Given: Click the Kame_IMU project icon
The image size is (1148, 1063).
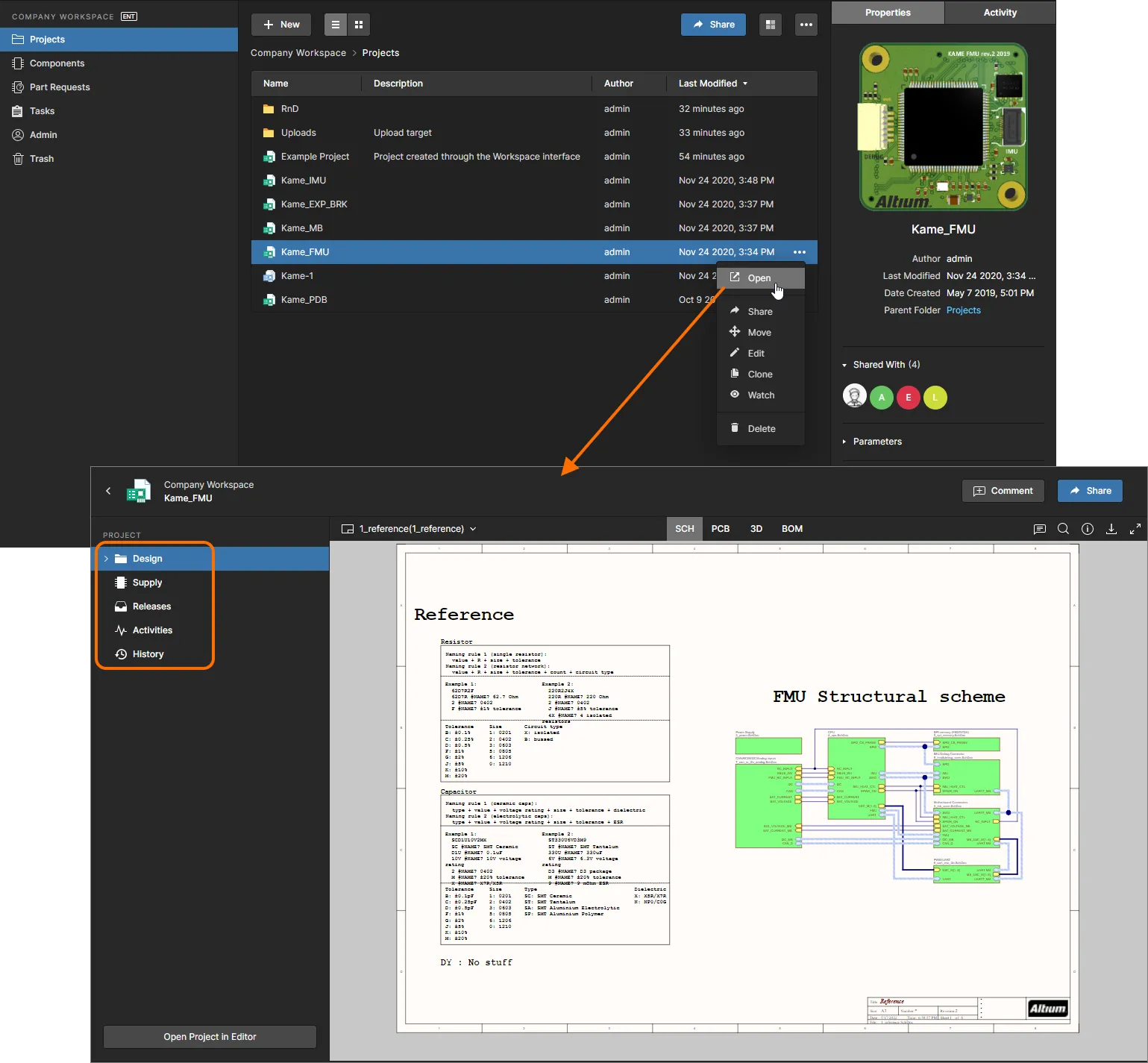Looking at the screenshot, I should tap(269, 181).
